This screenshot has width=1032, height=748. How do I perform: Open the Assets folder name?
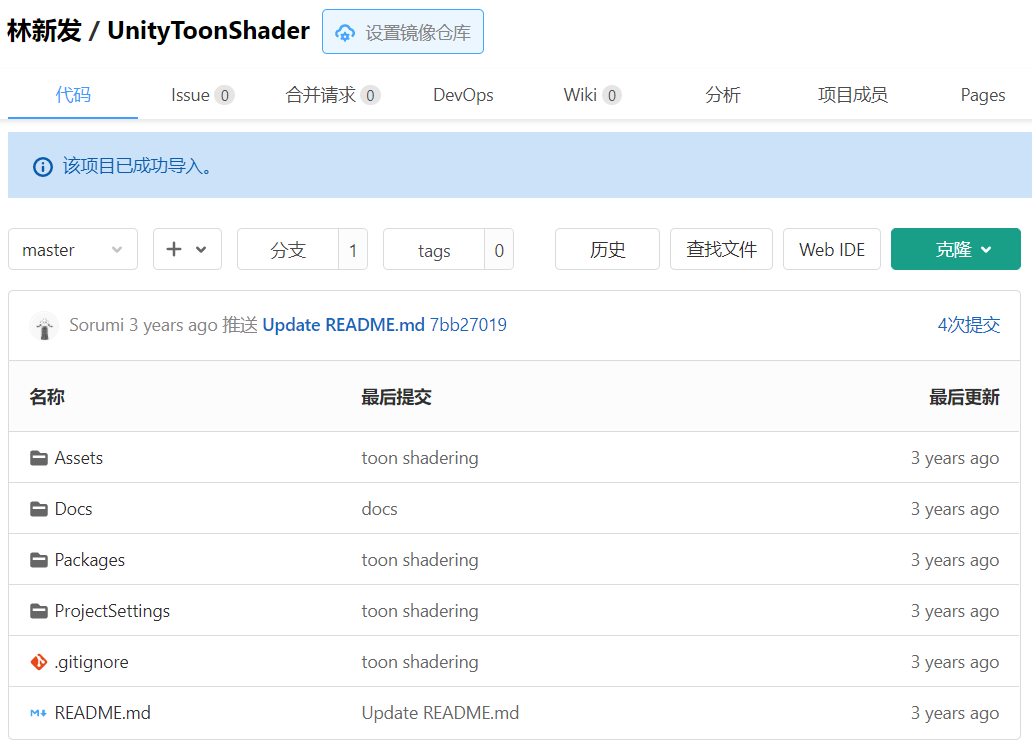pyautogui.click(x=79, y=458)
